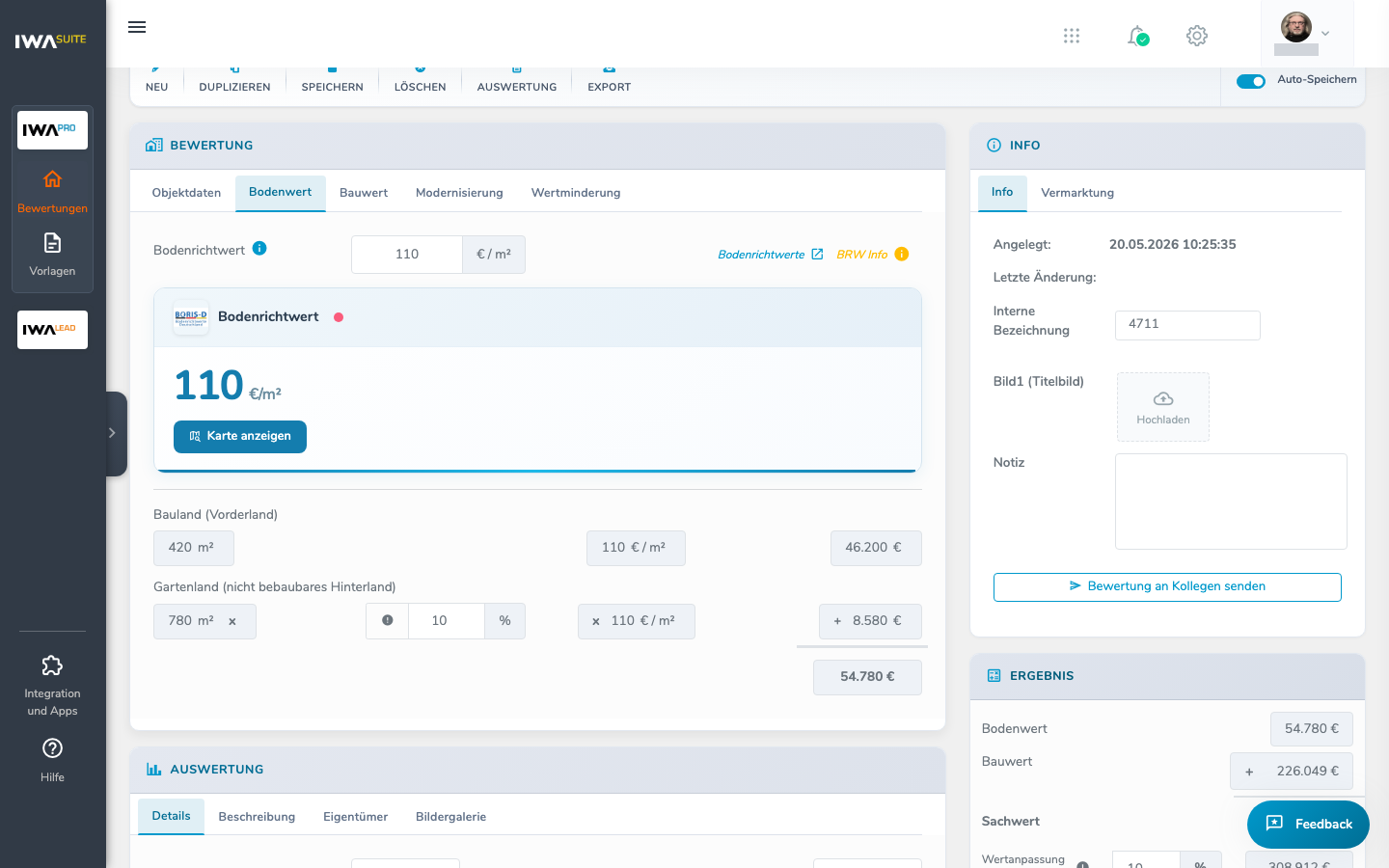Click orange BRW Info circle icon

coord(902,254)
